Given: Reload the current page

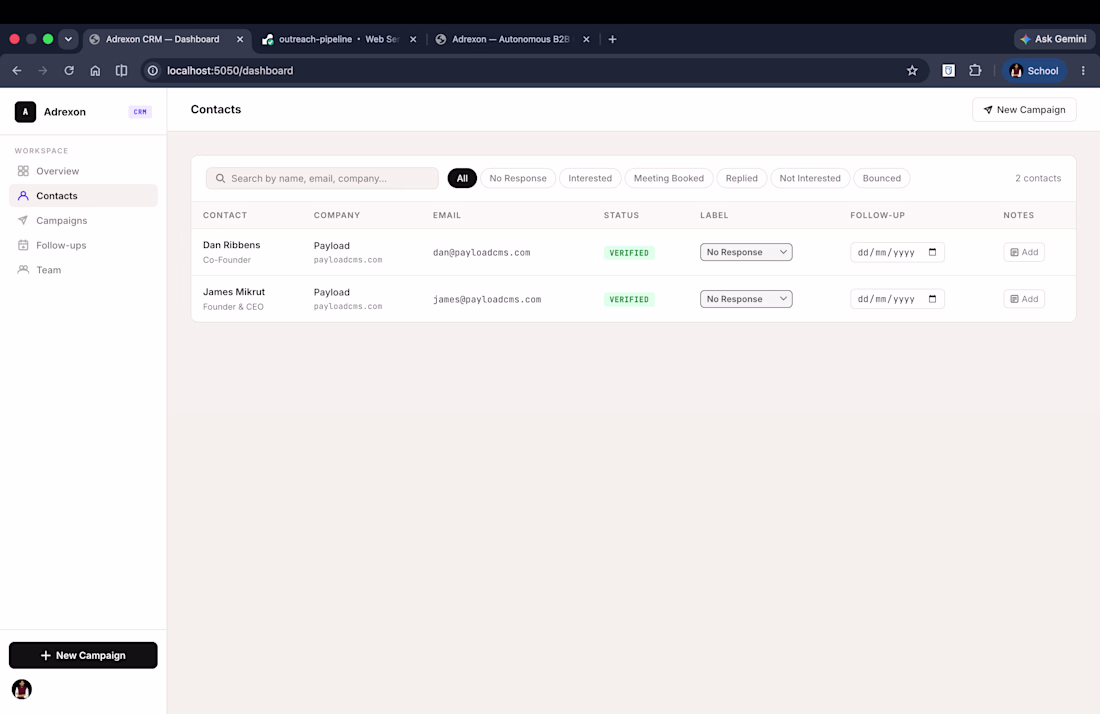Looking at the screenshot, I should (x=69, y=70).
